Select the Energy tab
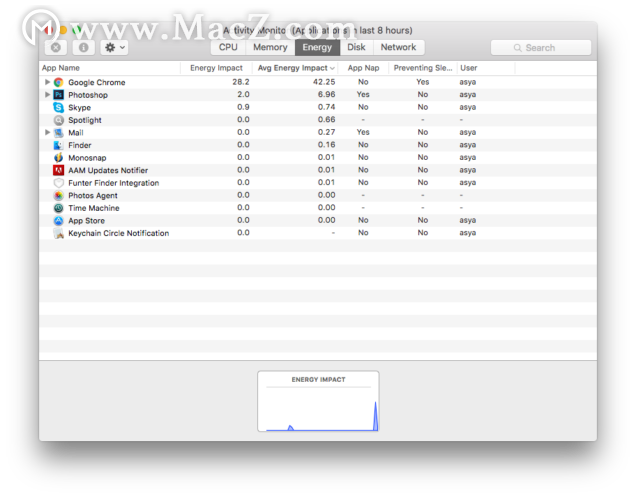Screen dimensions: 636x497 tap(317, 47)
